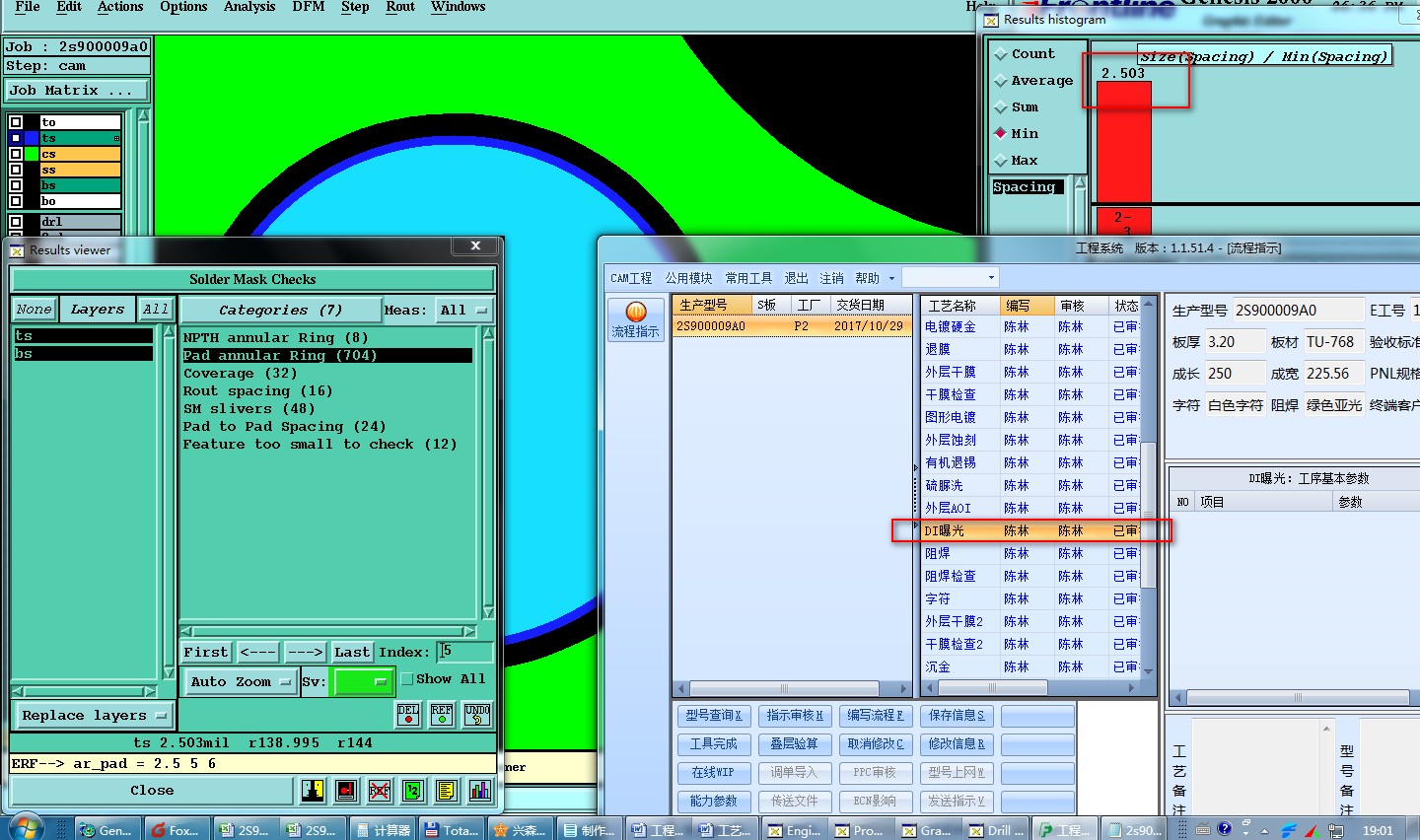This screenshot has height=840, width=1420.
Task: Click the First navigation button
Action: pyautogui.click(x=205, y=652)
